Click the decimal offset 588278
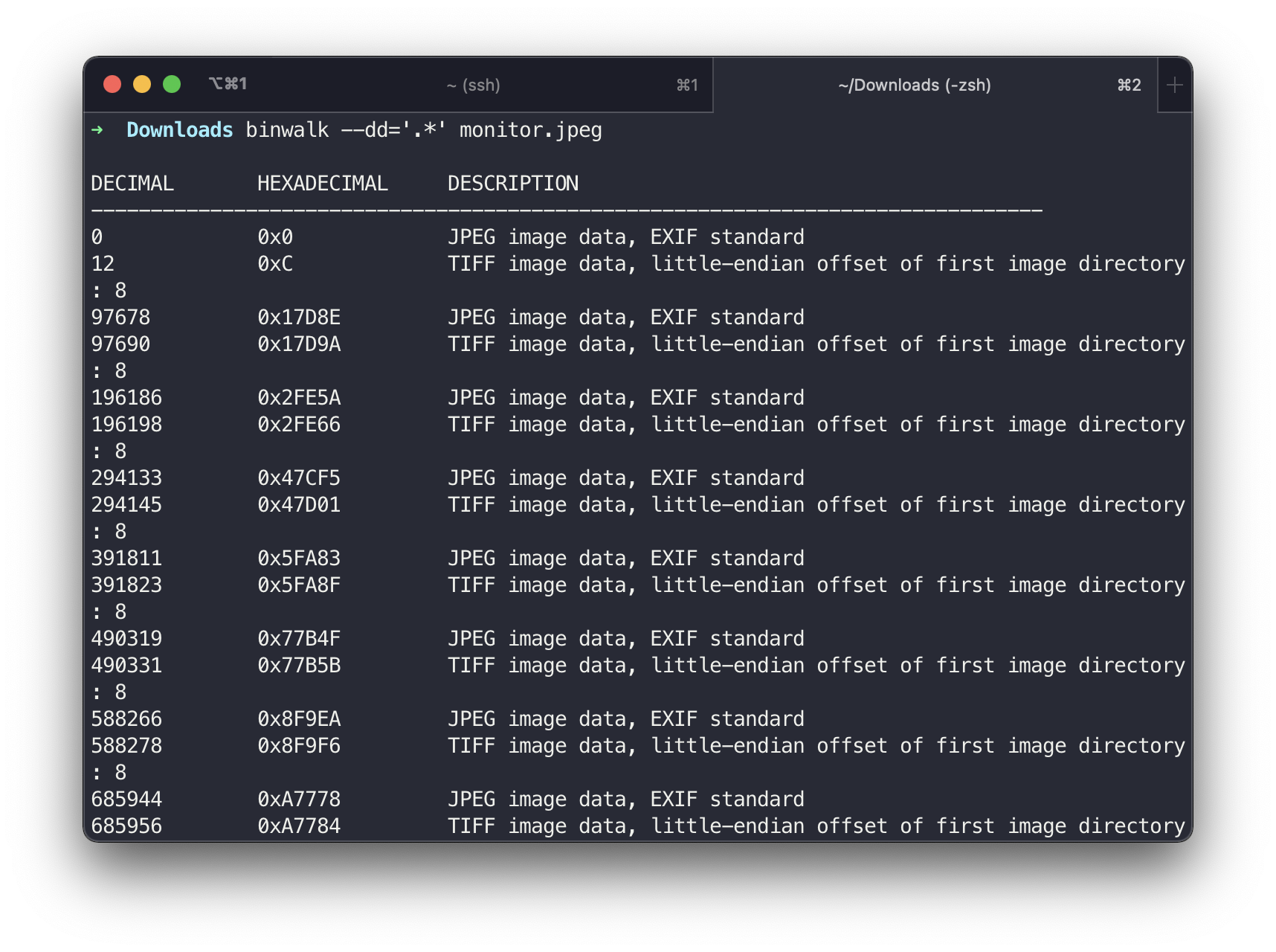This screenshot has width=1276, height=952. click(x=126, y=746)
